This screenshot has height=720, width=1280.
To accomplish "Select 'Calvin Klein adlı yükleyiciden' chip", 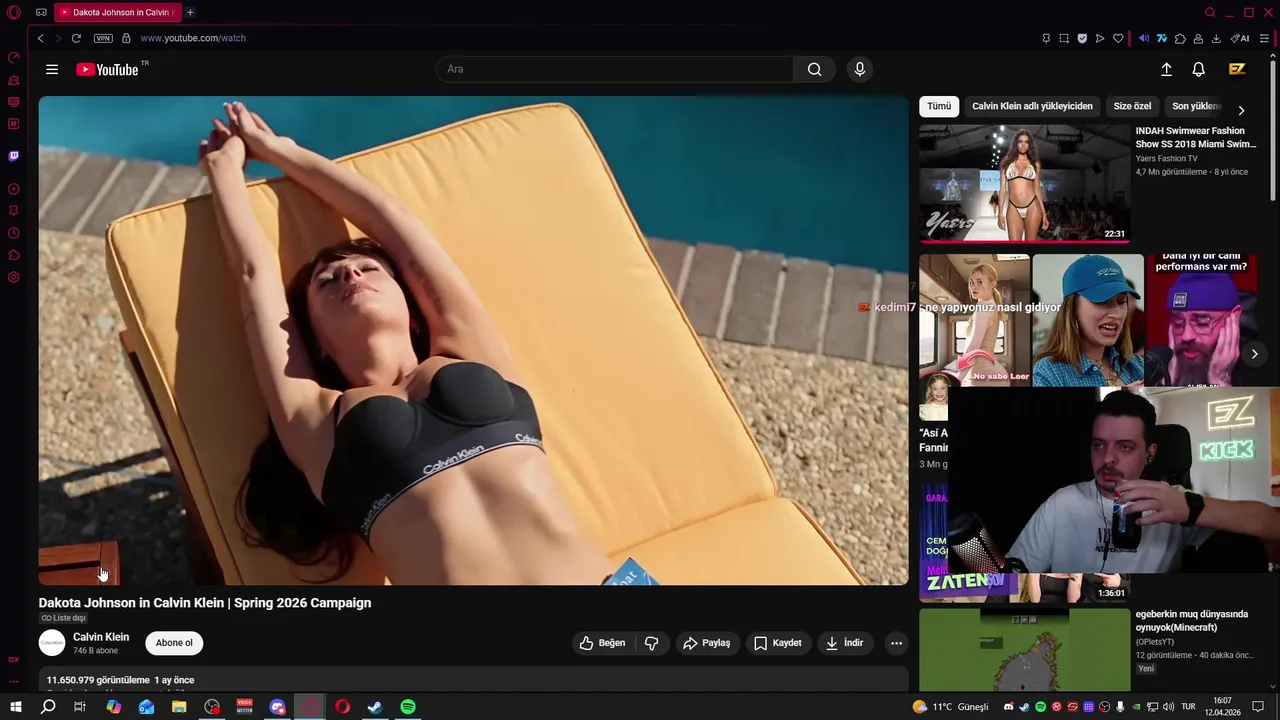I will [x=1032, y=106].
